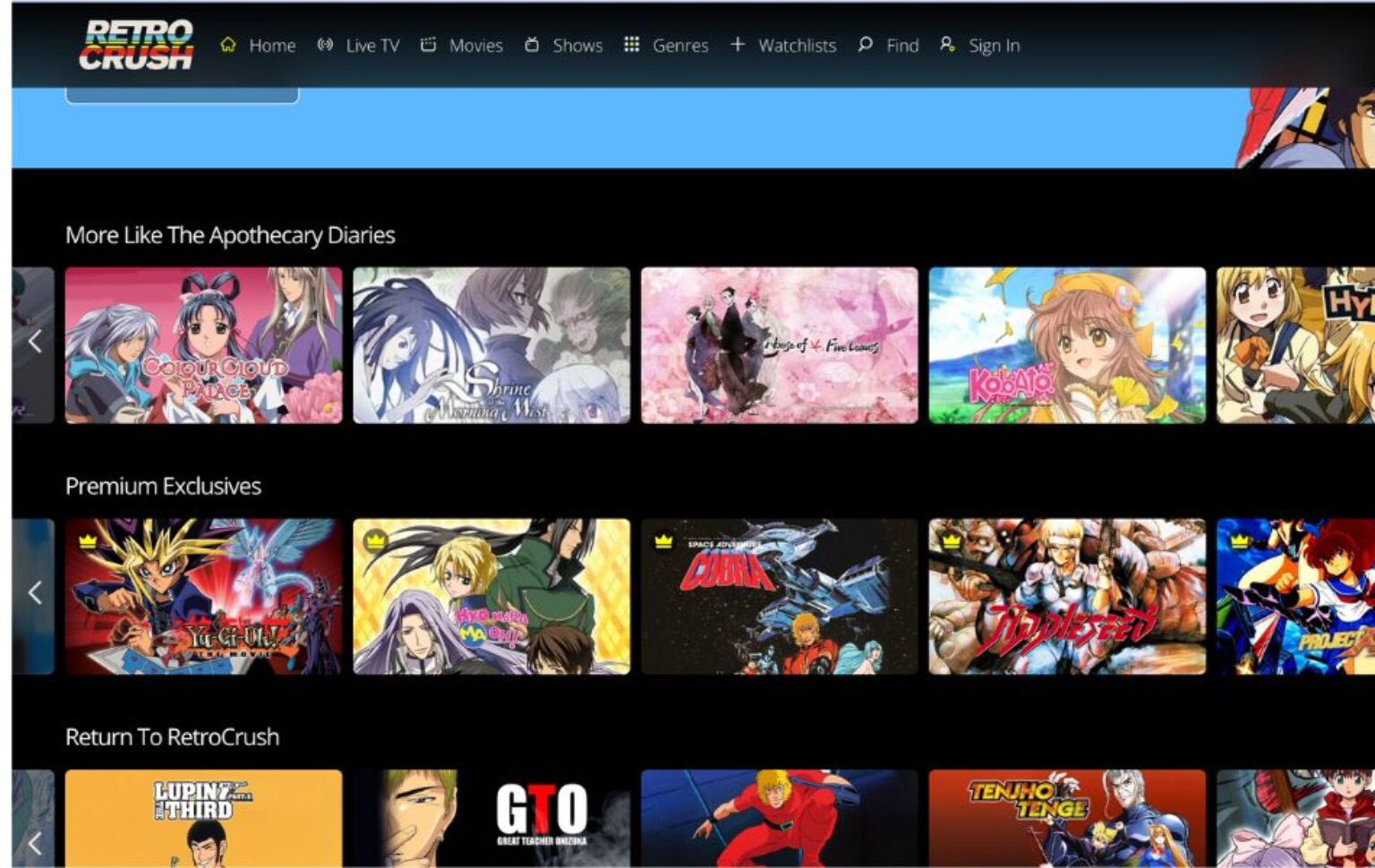Click the GTO Great Teacher Onizuka thumbnail
Screen dimensions: 1375x868
coord(492,816)
